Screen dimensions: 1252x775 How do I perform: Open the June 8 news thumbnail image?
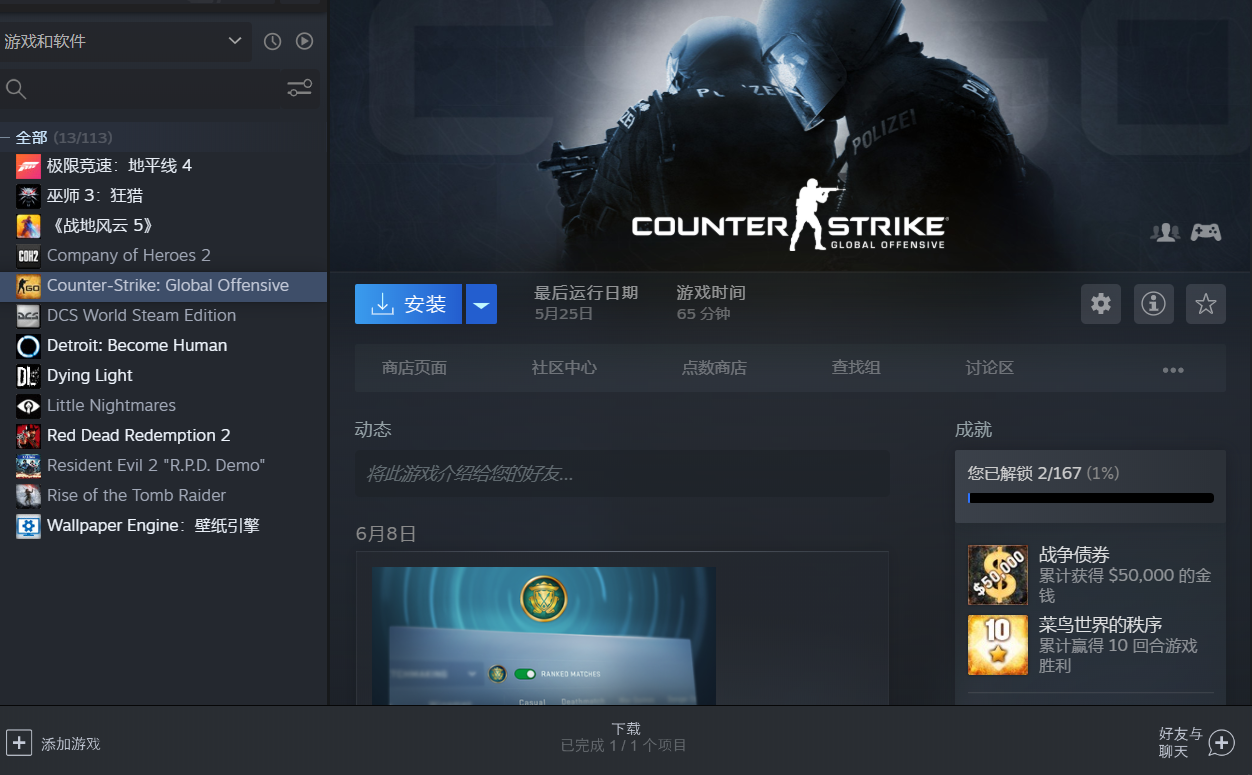pos(544,636)
